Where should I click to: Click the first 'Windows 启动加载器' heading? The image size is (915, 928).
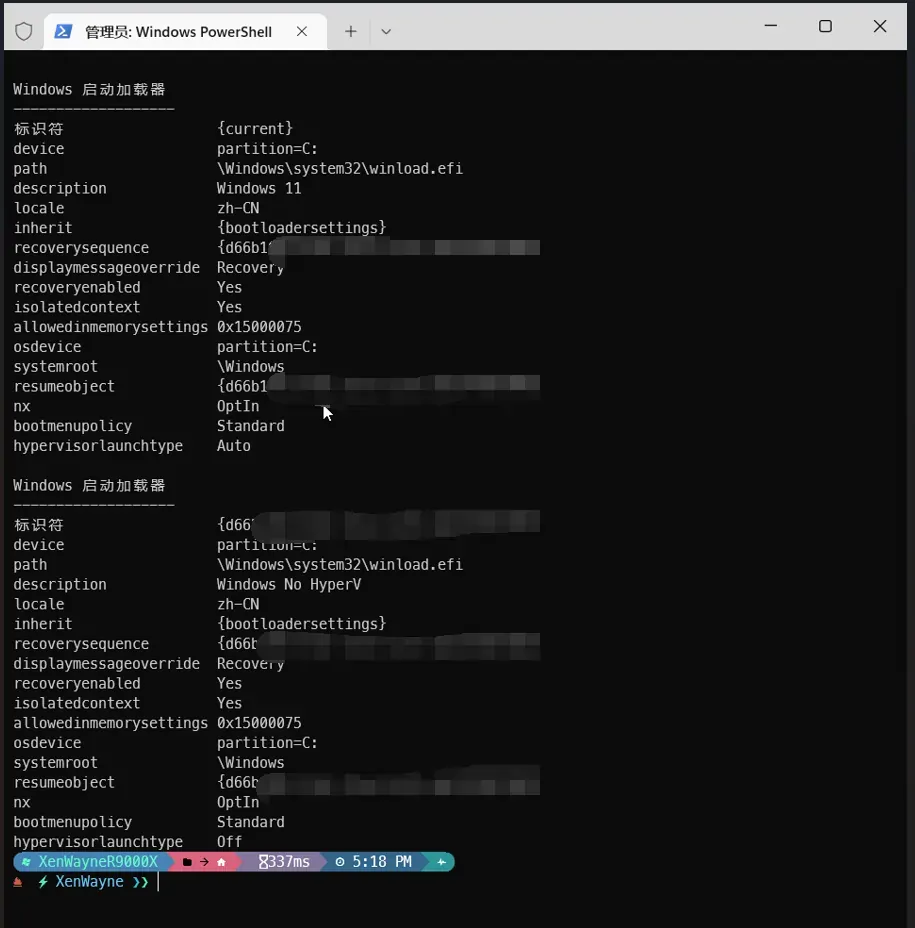(x=89, y=89)
